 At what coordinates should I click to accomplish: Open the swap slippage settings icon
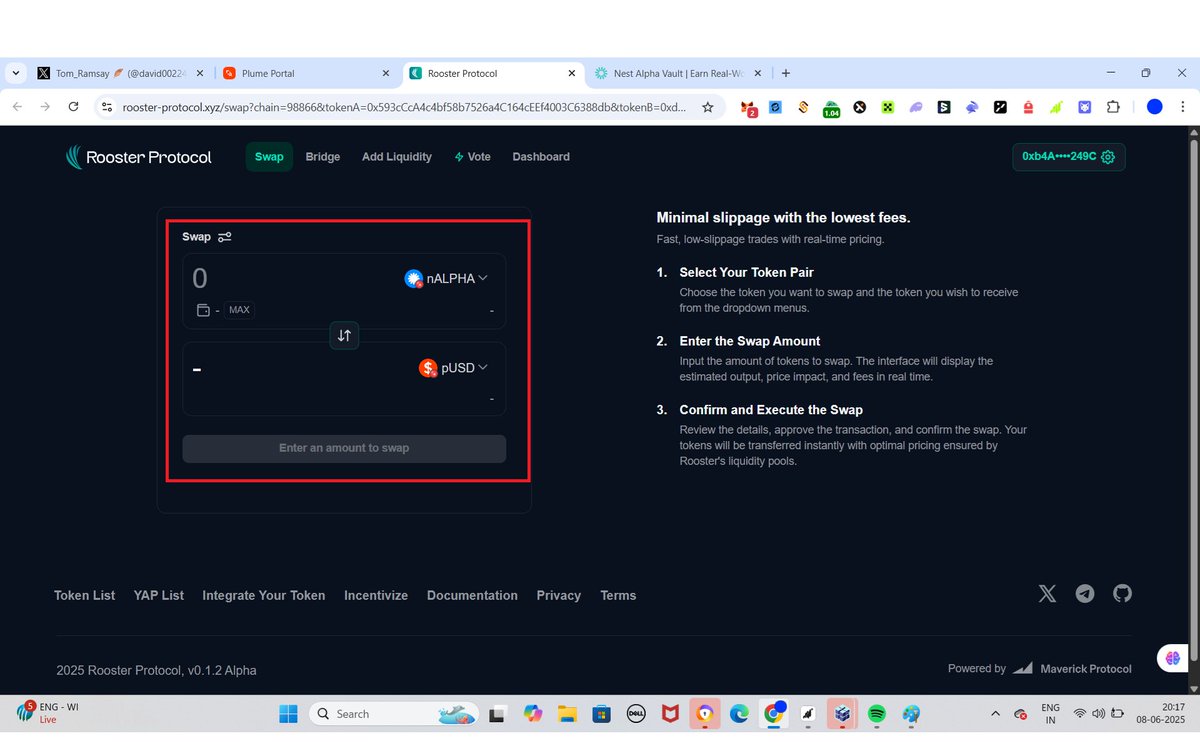click(x=224, y=237)
